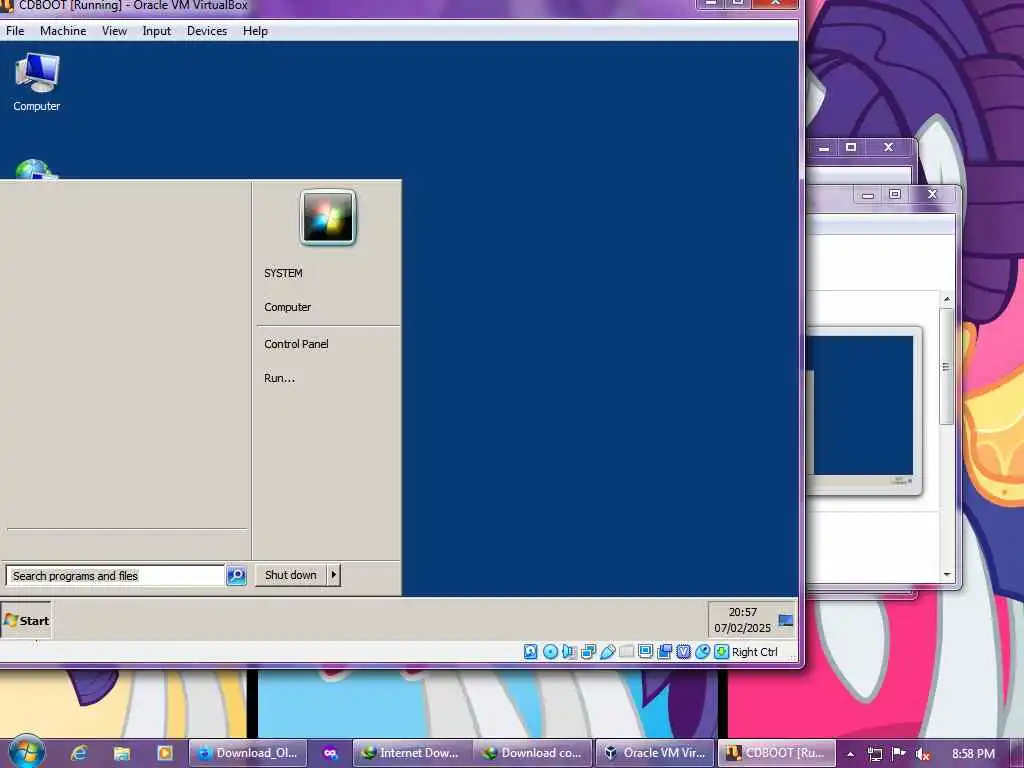The height and width of the screenshot is (768, 1024).
Task: Open the Machine menu
Action: coord(63,31)
